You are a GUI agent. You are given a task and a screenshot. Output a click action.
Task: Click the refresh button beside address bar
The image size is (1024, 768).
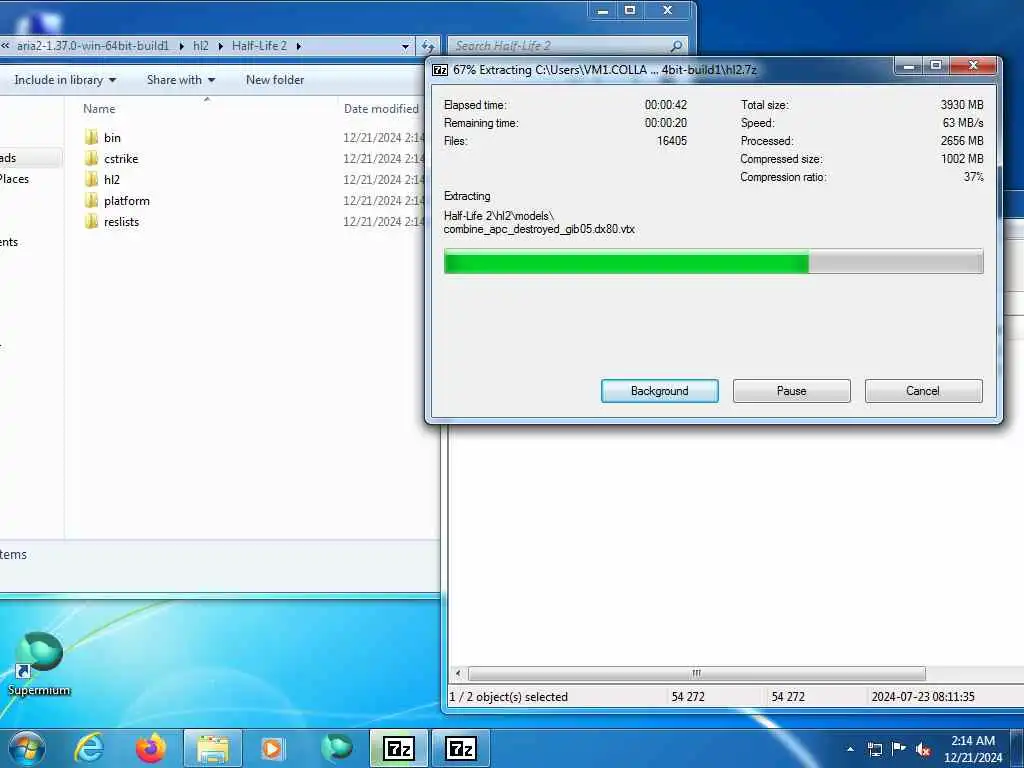click(x=428, y=46)
